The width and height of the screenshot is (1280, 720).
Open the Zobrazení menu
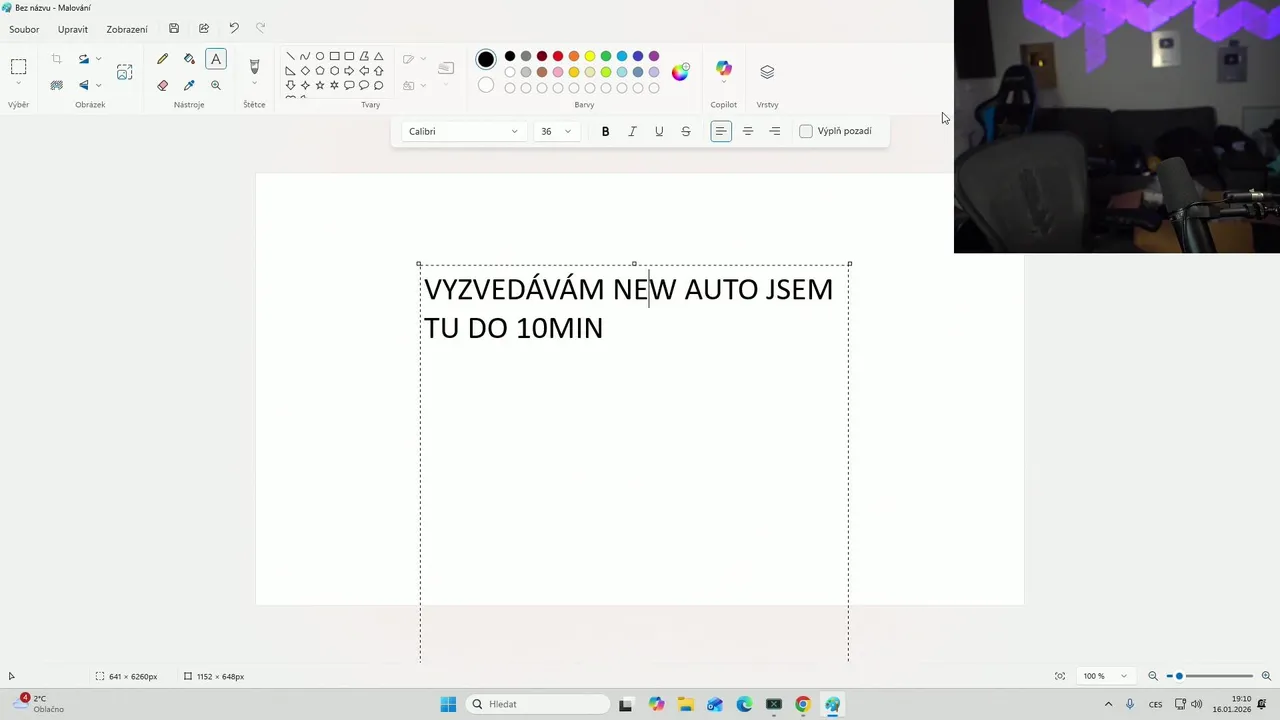pos(127,29)
